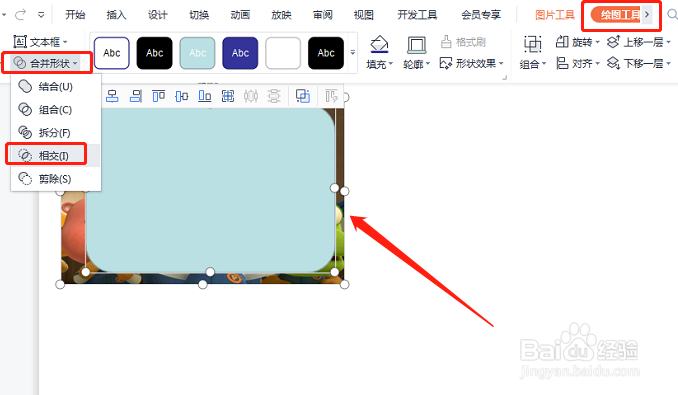Click the 轮廓 outline icon

point(416,45)
